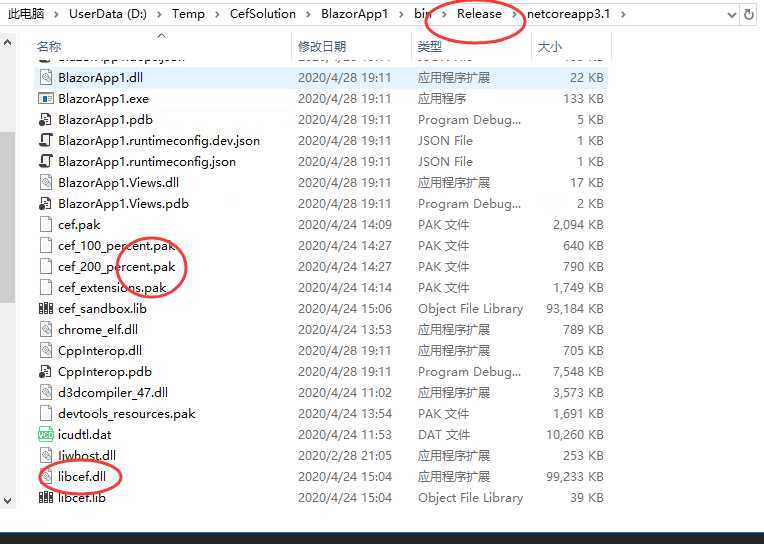Click DAT 文件 type cell

coord(444,434)
